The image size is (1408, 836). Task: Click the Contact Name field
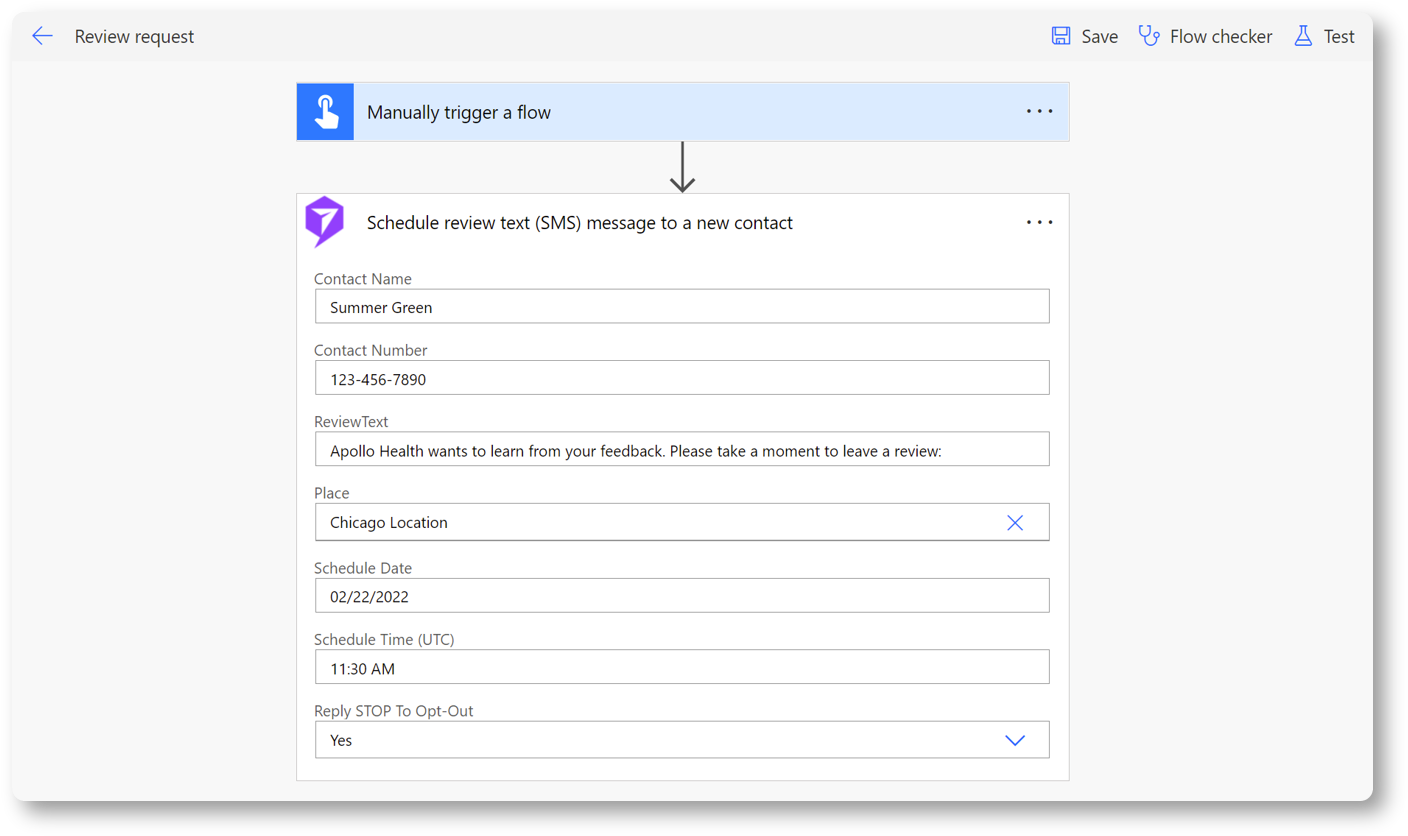coord(681,307)
